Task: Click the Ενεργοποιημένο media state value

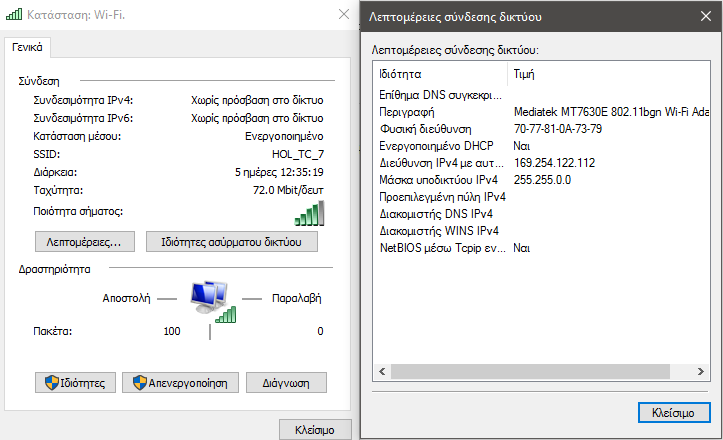Action: 284,136
